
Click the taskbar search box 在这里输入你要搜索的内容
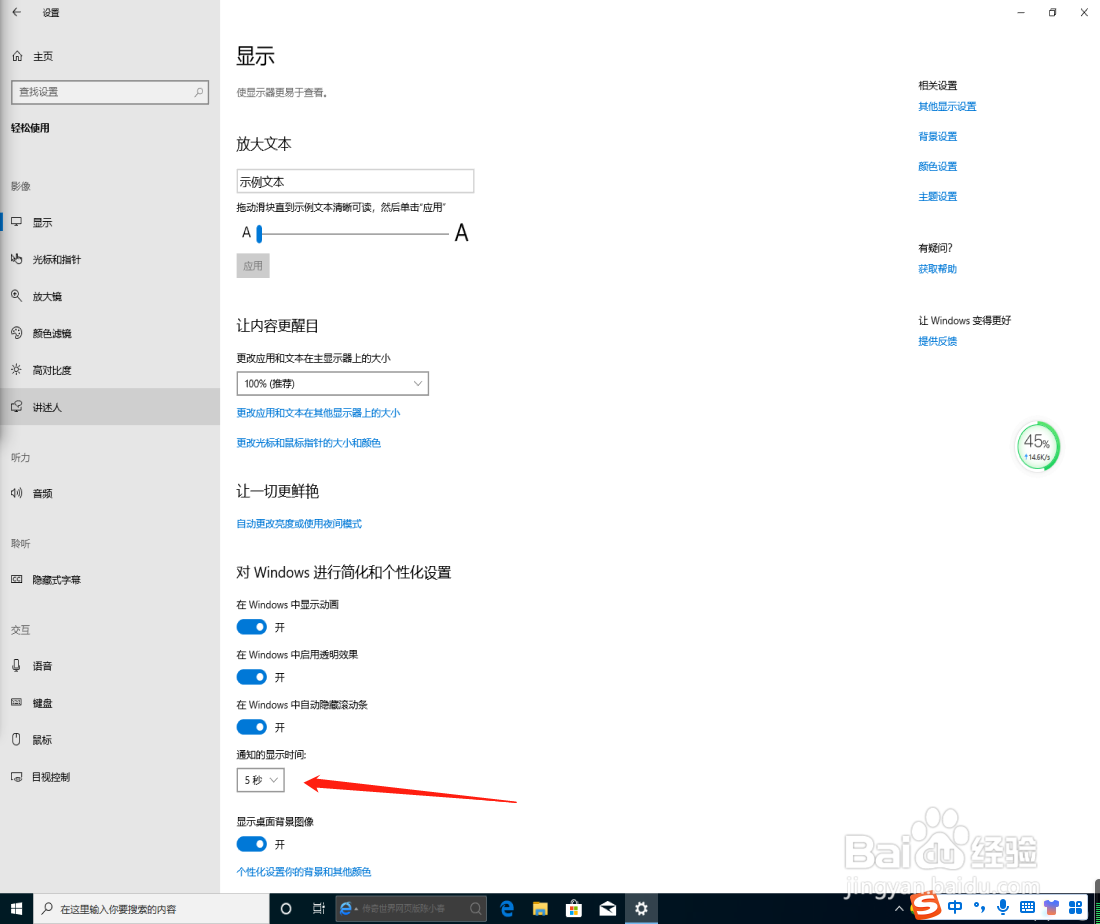click(x=151, y=909)
